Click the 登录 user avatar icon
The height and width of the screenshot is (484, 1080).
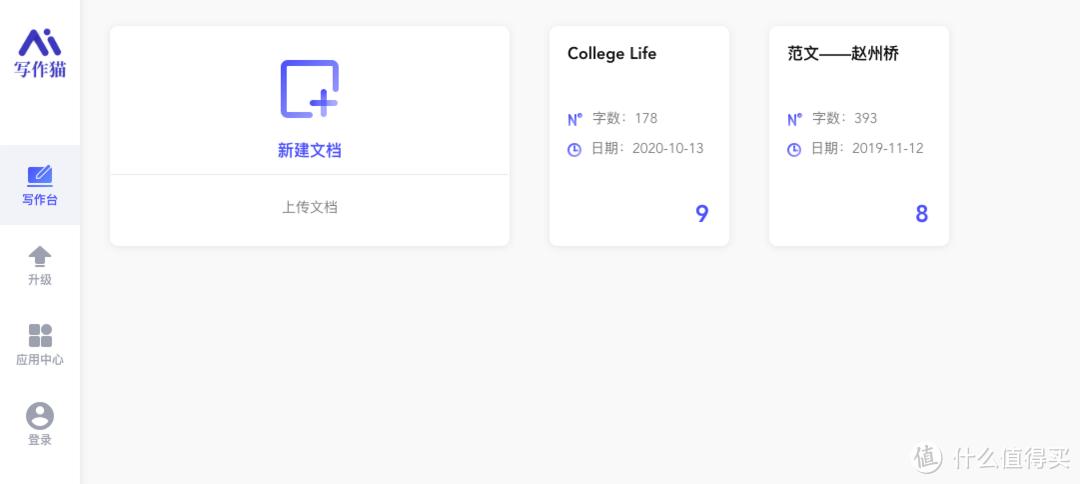pos(40,416)
